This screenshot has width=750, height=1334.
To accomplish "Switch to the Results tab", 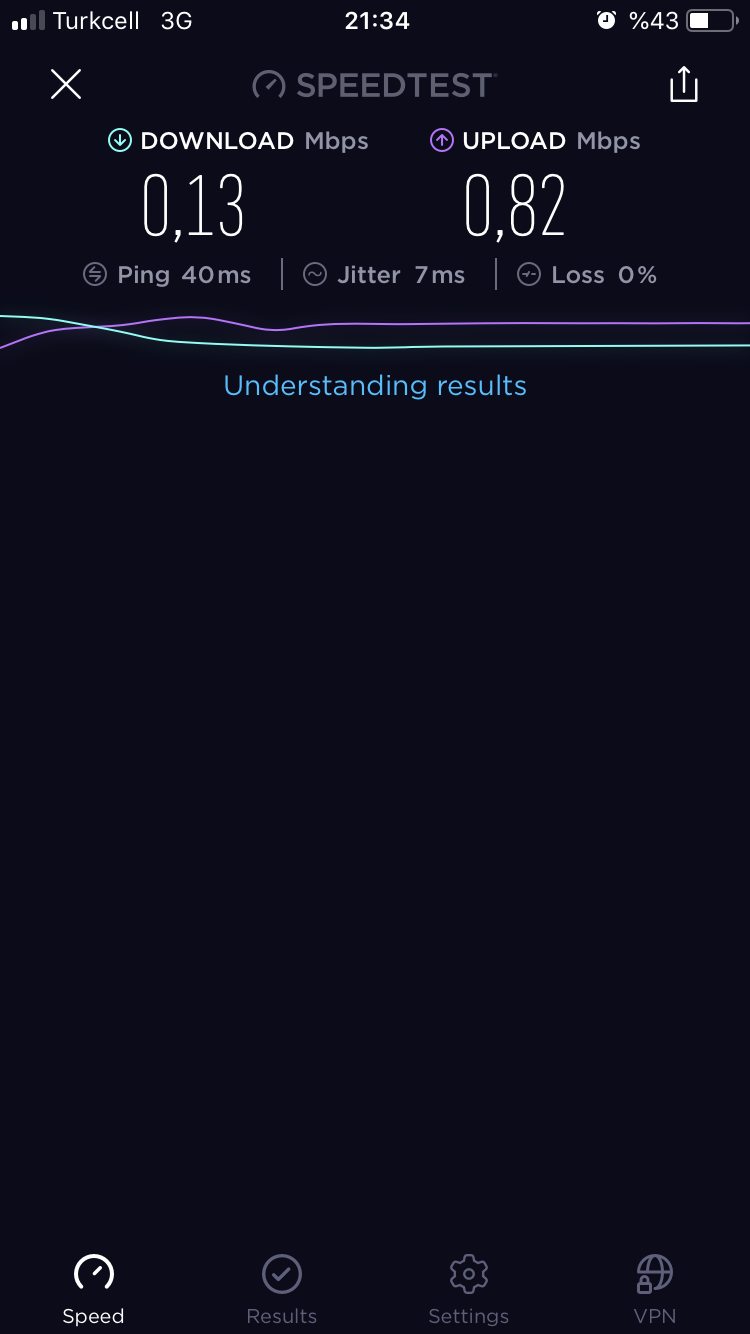I will 282,1290.
